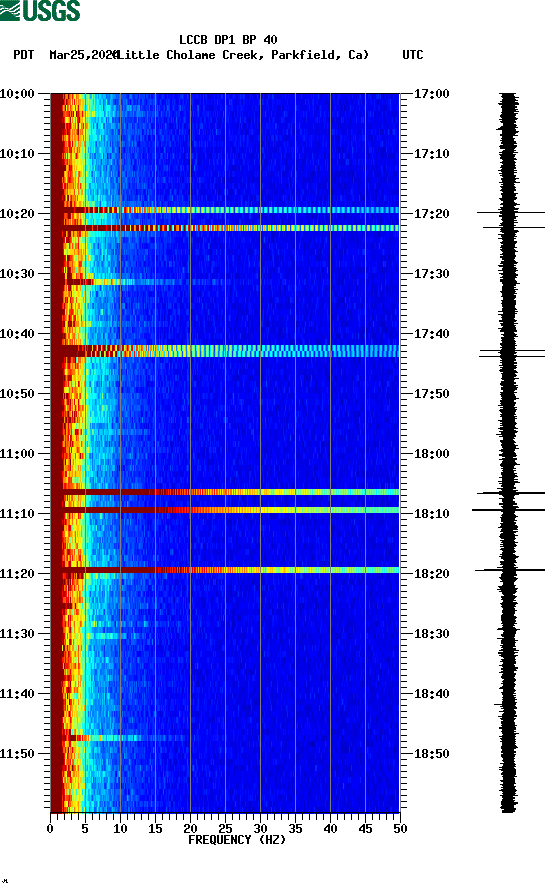Click the '5' frequency axis label

click(85, 829)
